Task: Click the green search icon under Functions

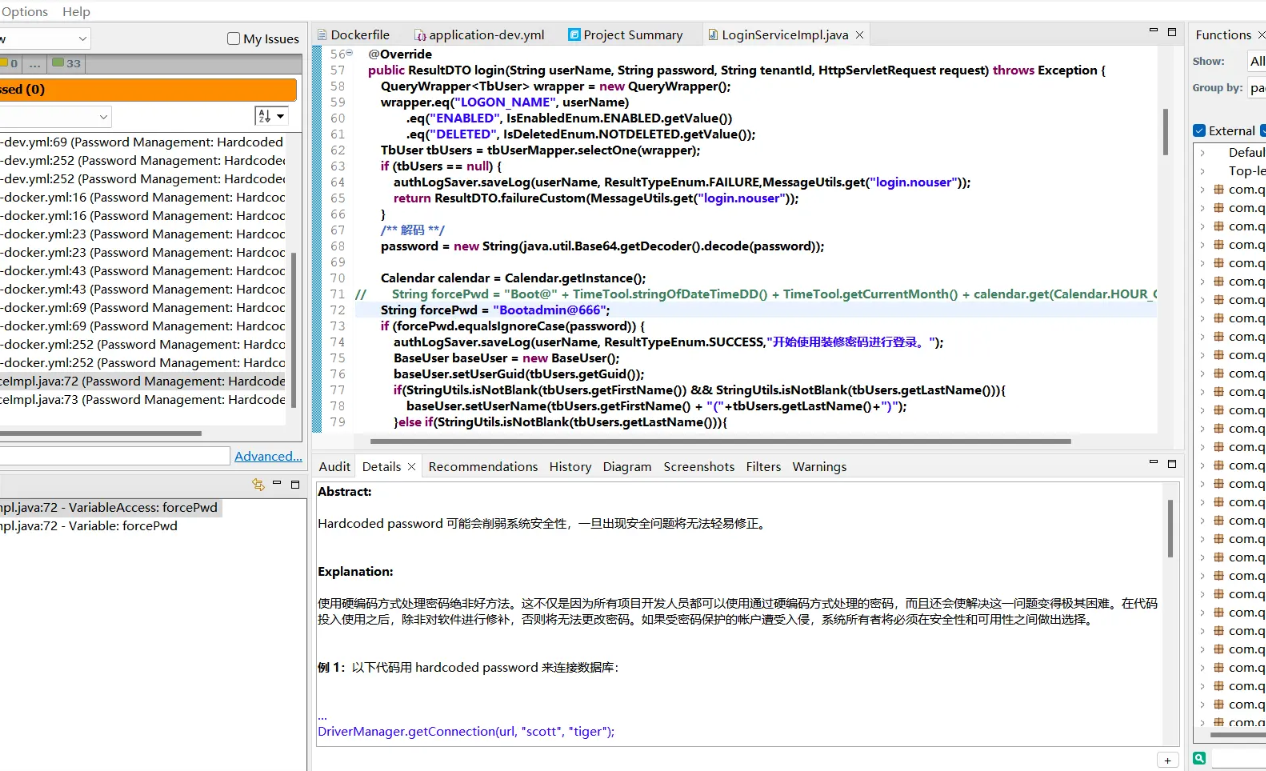Action: pos(1199,759)
